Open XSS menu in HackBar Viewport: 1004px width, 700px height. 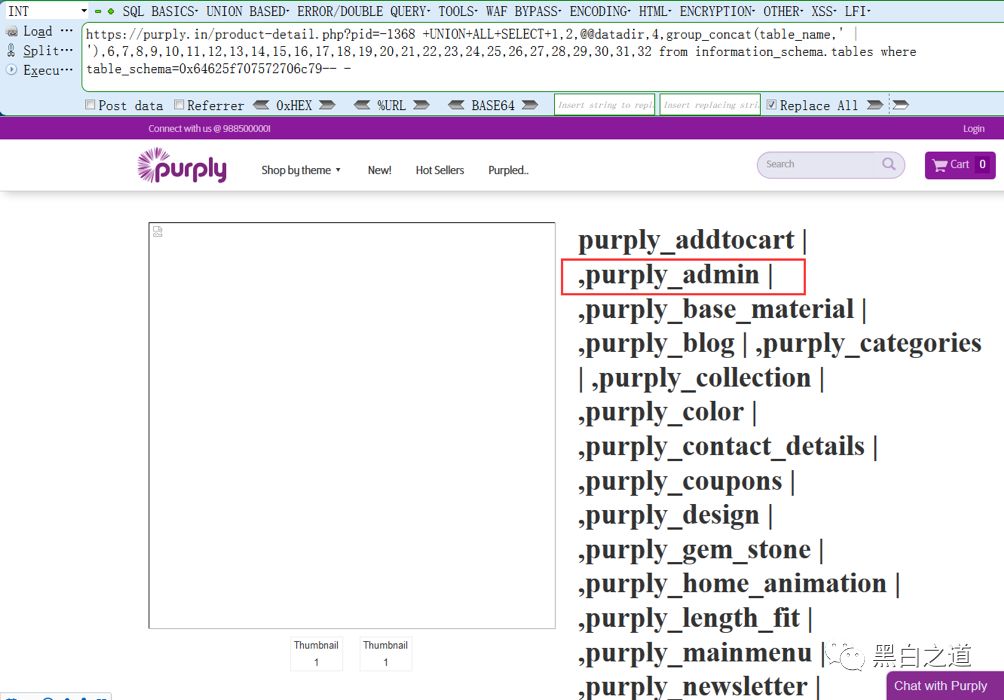click(824, 12)
